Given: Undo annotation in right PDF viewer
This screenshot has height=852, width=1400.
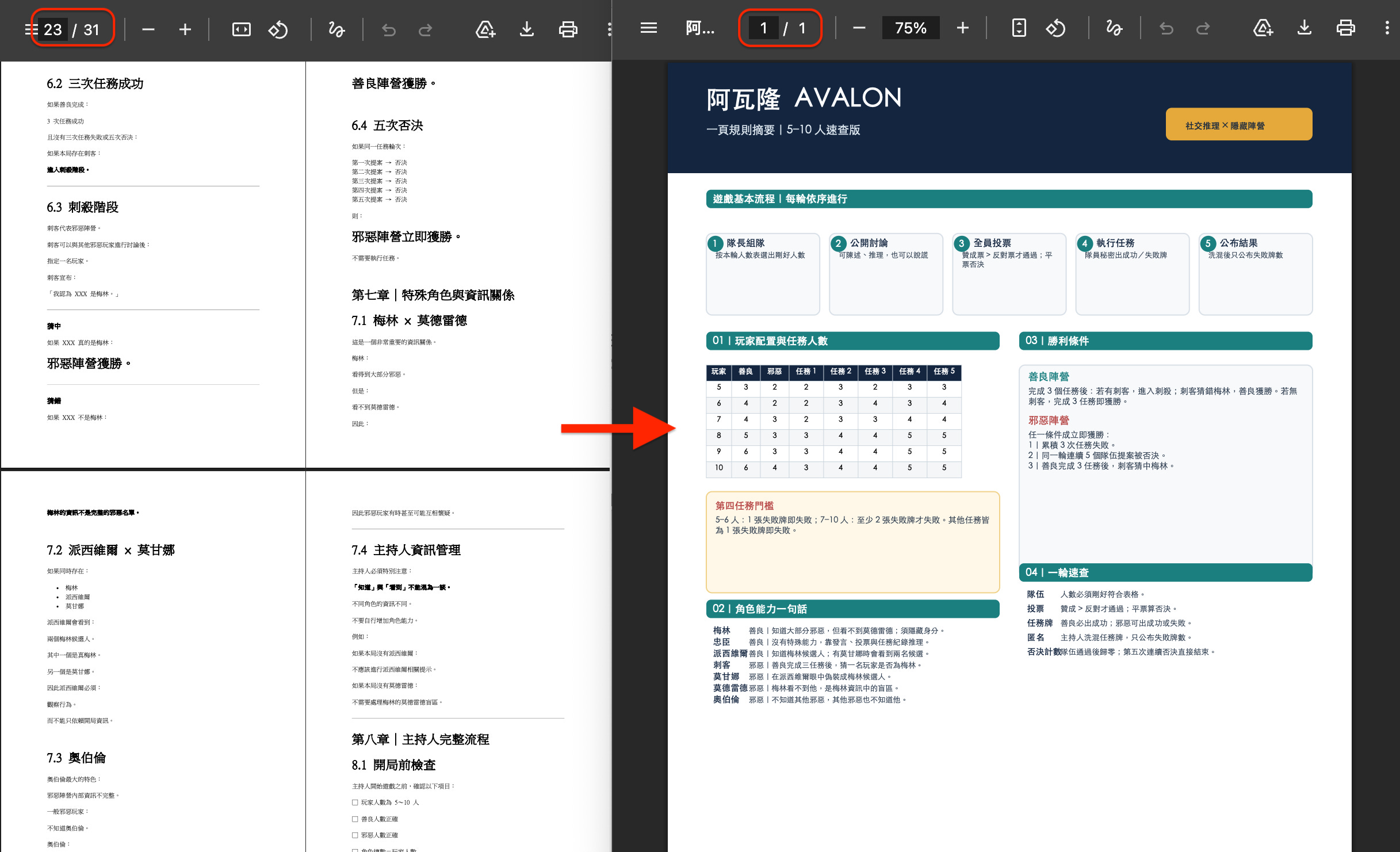Looking at the screenshot, I should tap(1166, 28).
